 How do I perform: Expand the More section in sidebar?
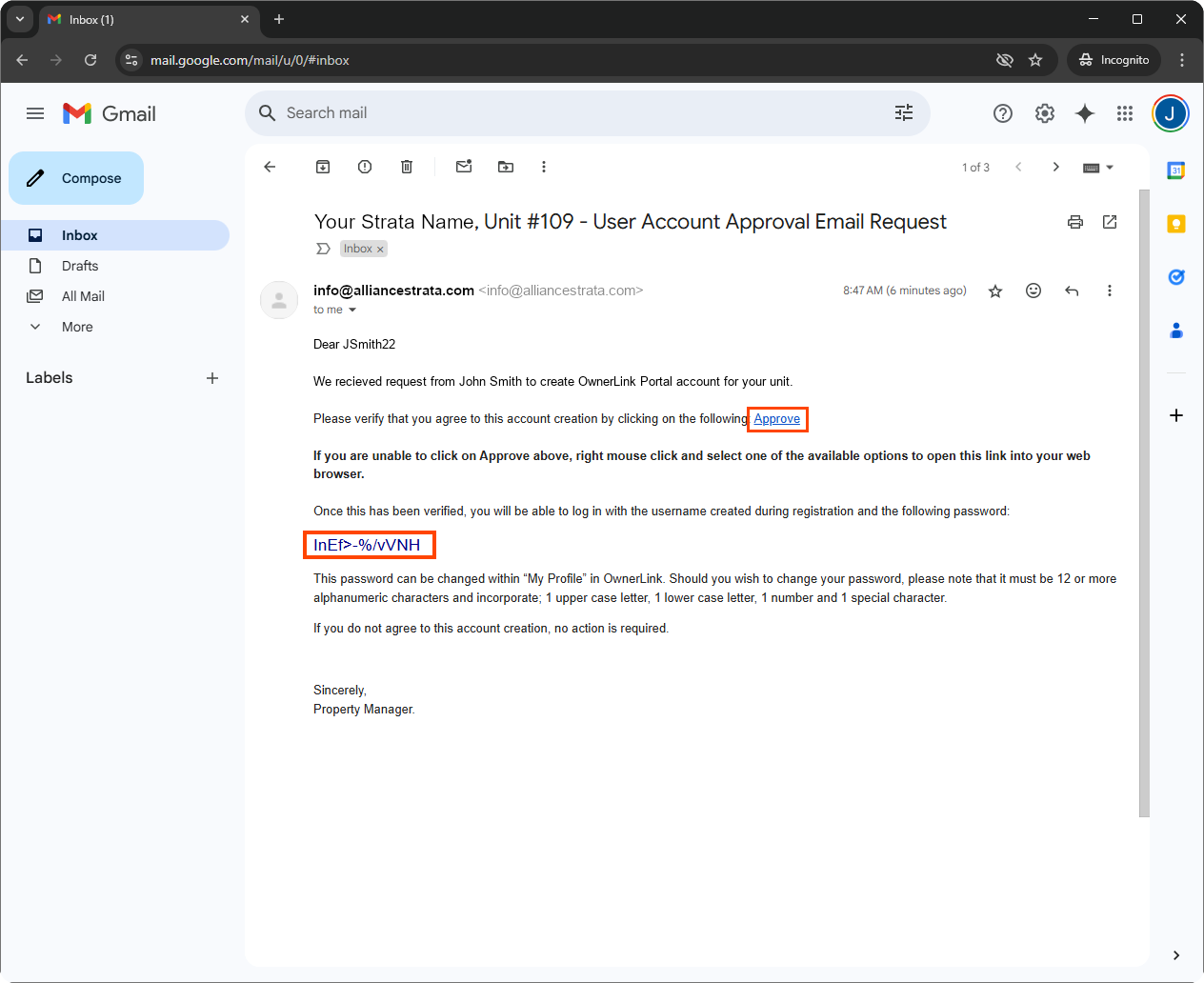pyautogui.click(x=77, y=327)
